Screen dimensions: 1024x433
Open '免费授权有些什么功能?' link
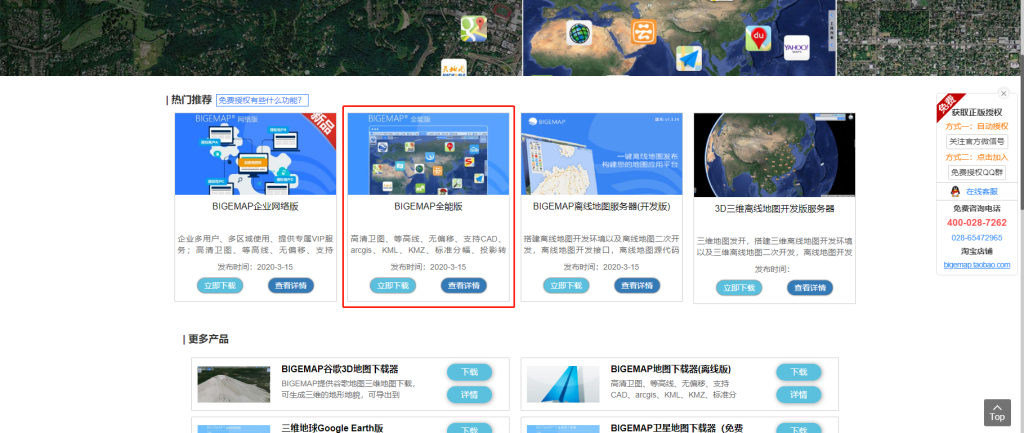[x=263, y=100]
